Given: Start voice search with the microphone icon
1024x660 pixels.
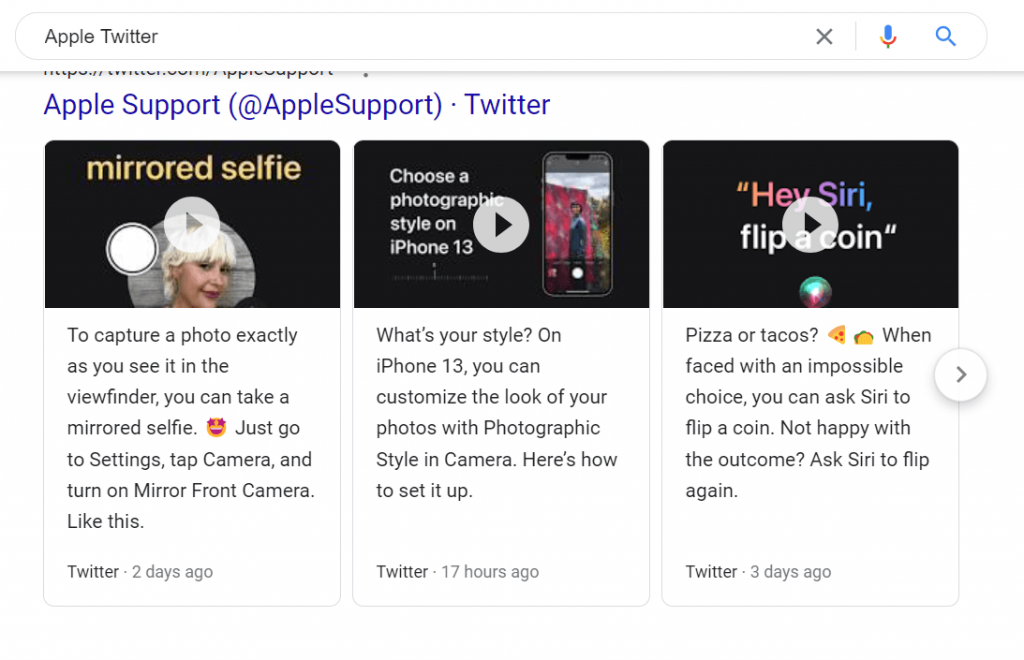Looking at the screenshot, I should click(888, 37).
